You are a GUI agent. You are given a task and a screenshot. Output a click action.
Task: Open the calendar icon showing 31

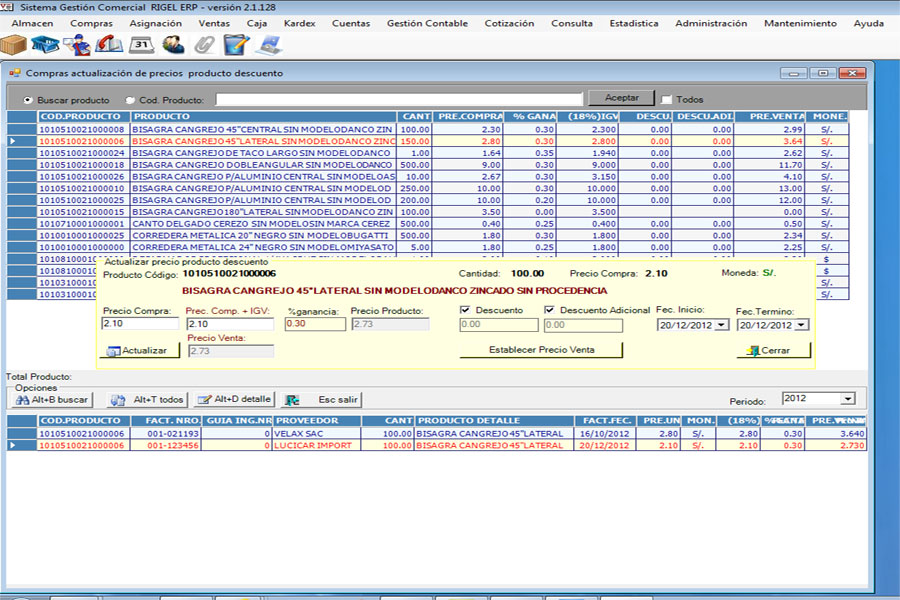[x=141, y=44]
